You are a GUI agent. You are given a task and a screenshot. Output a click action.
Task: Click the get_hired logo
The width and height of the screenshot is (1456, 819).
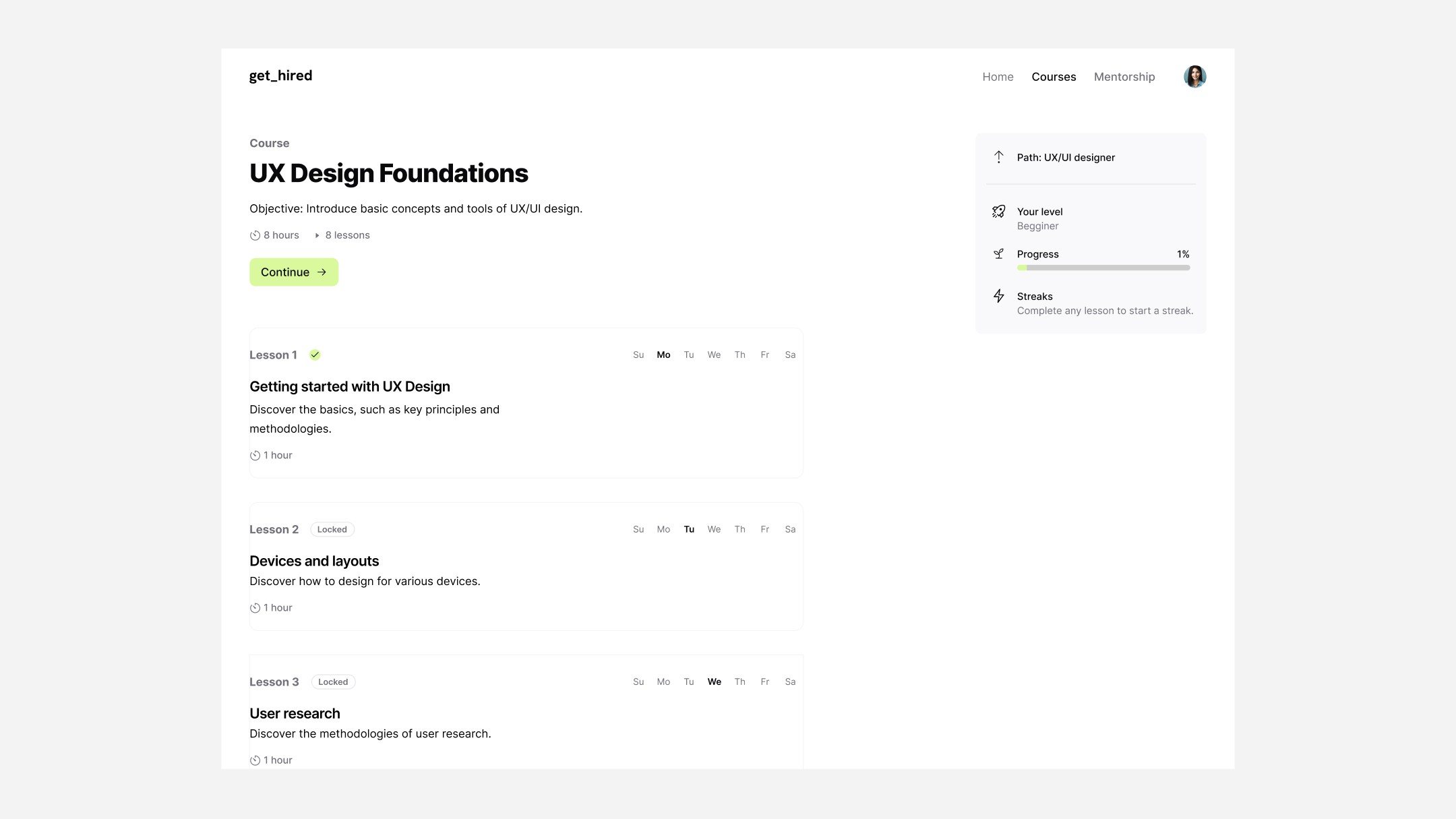[280, 75]
